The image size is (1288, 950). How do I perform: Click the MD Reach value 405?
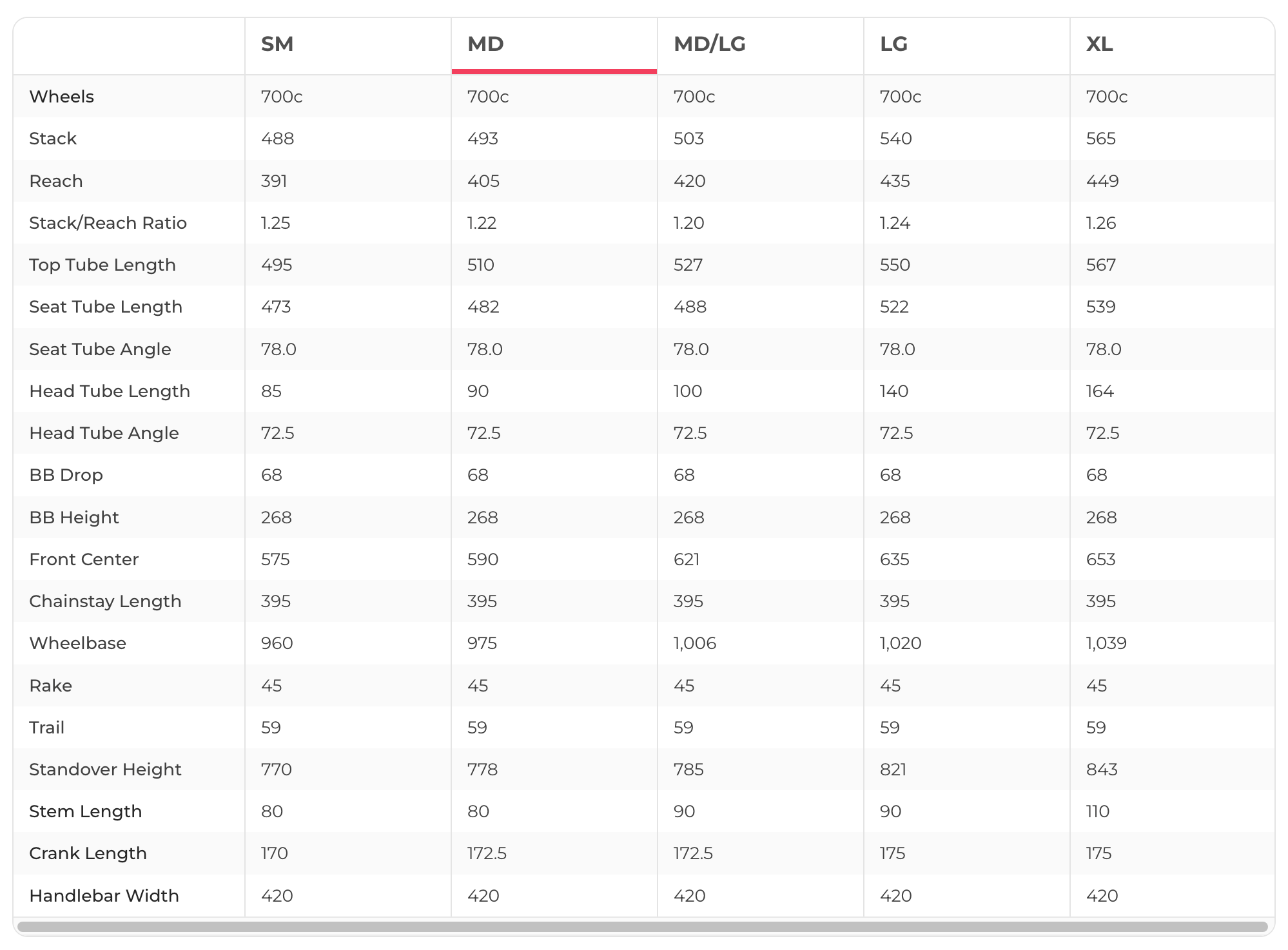(x=483, y=181)
